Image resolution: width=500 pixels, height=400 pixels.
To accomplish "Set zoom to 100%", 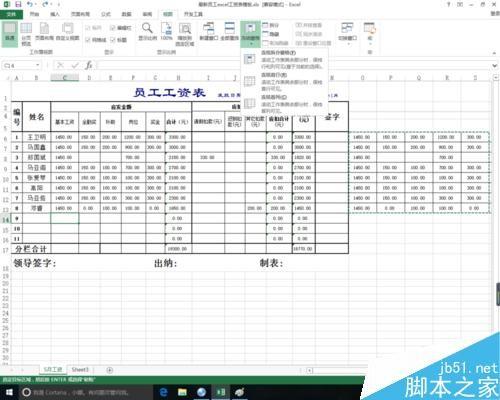I will [x=166, y=32].
